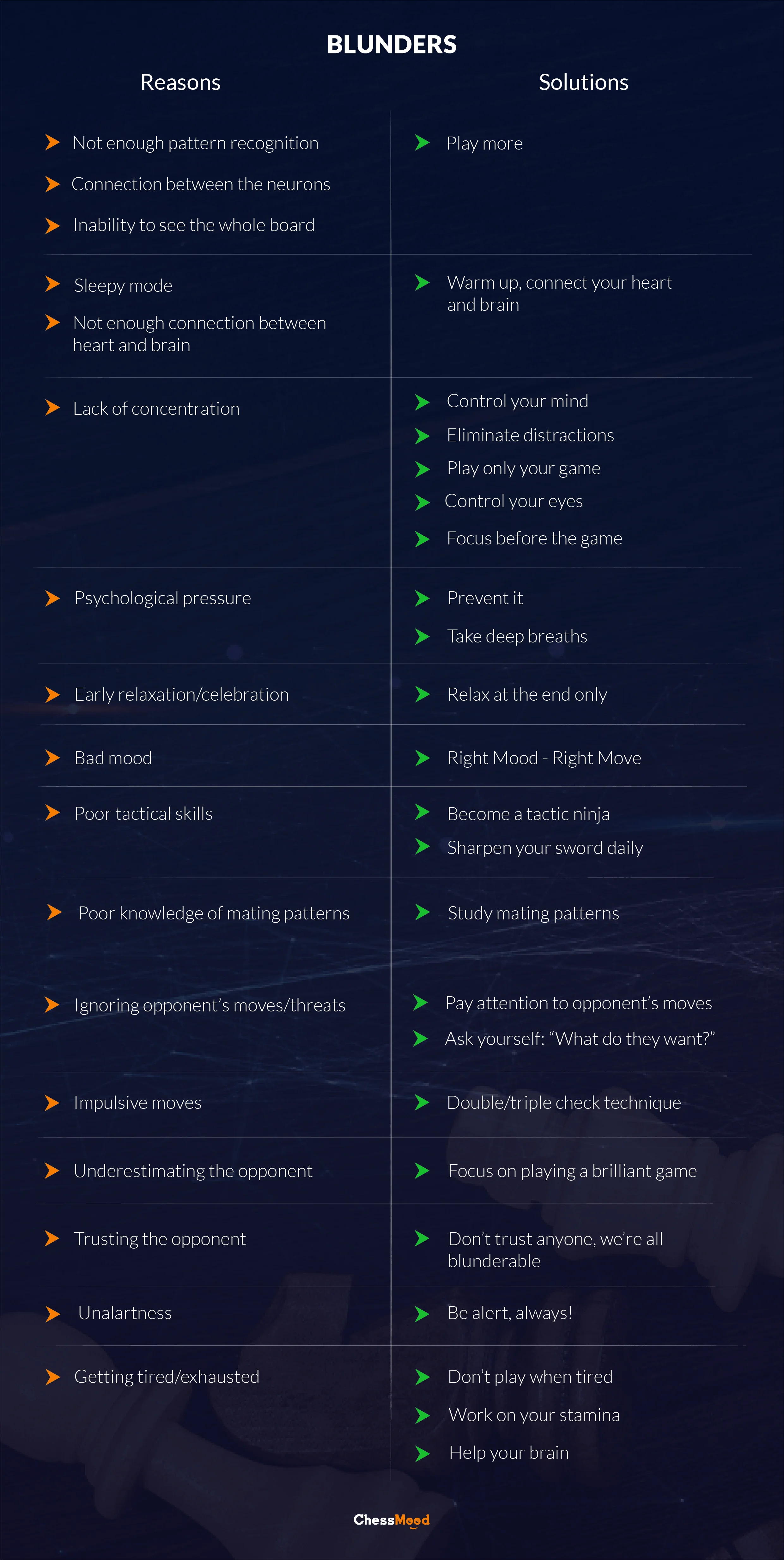The width and height of the screenshot is (784, 1560).
Task: Click the Getting tired/exhausted text
Action: (167, 1377)
